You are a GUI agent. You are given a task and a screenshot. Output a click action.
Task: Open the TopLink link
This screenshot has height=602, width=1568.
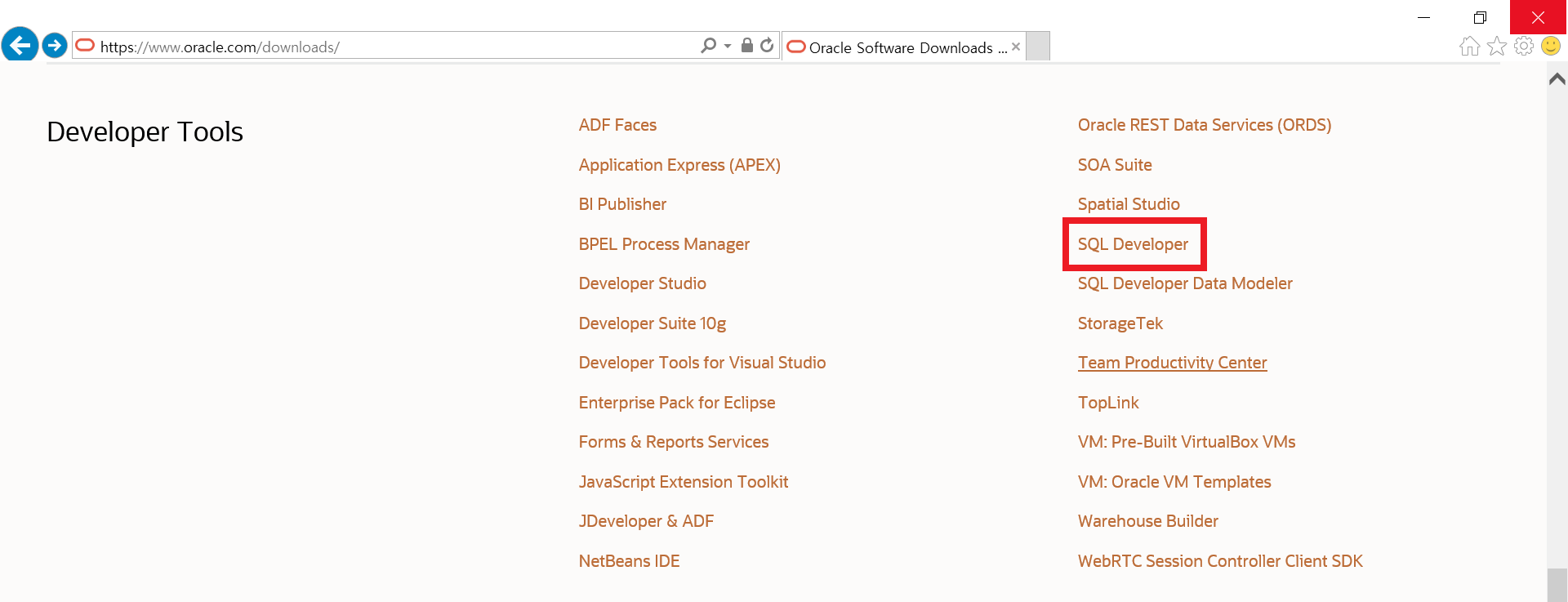(1107, 403)
